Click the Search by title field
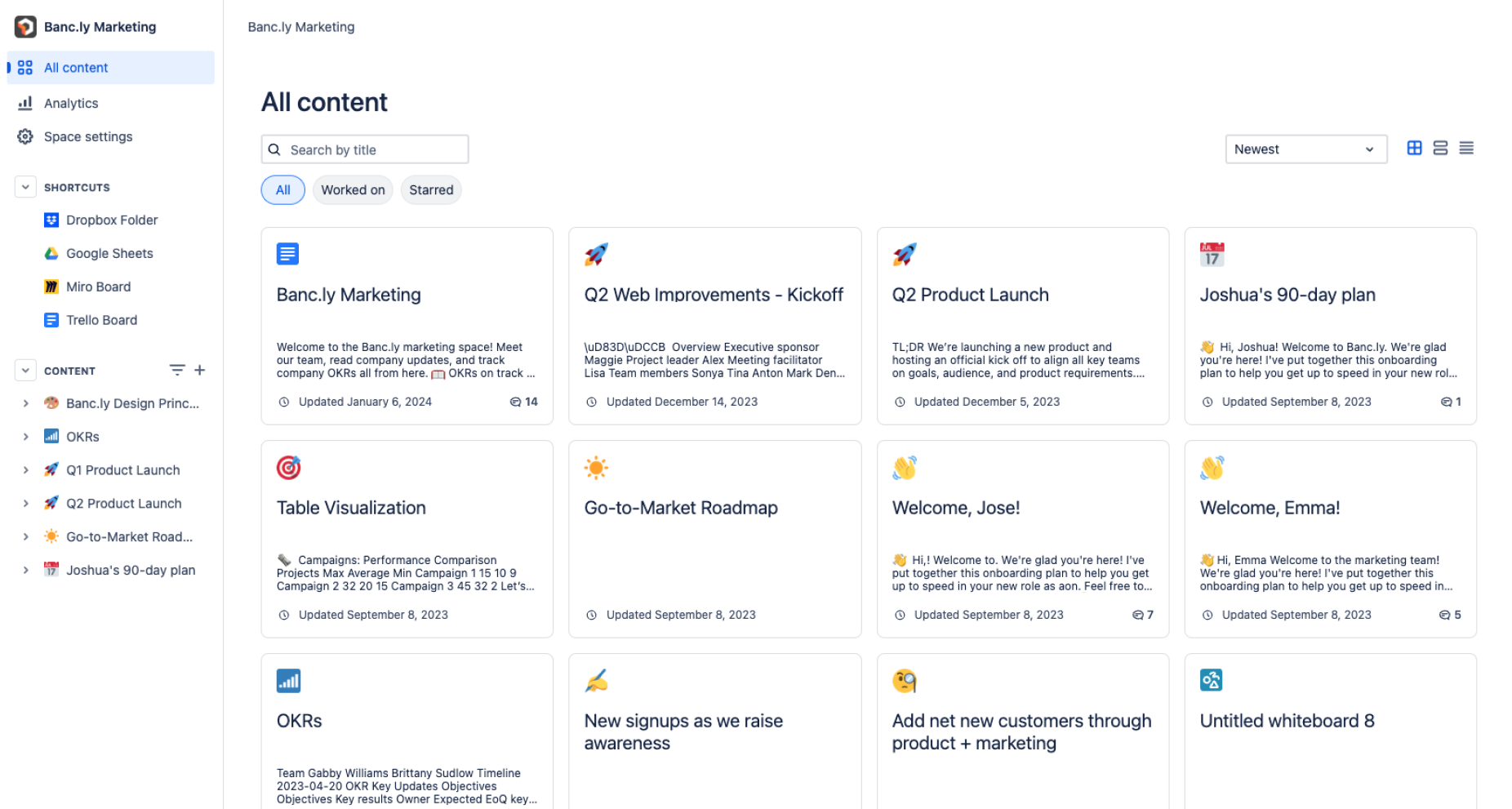Image resolution: width=1512 pixels, height=809 pixels. (x=365, y=149)
